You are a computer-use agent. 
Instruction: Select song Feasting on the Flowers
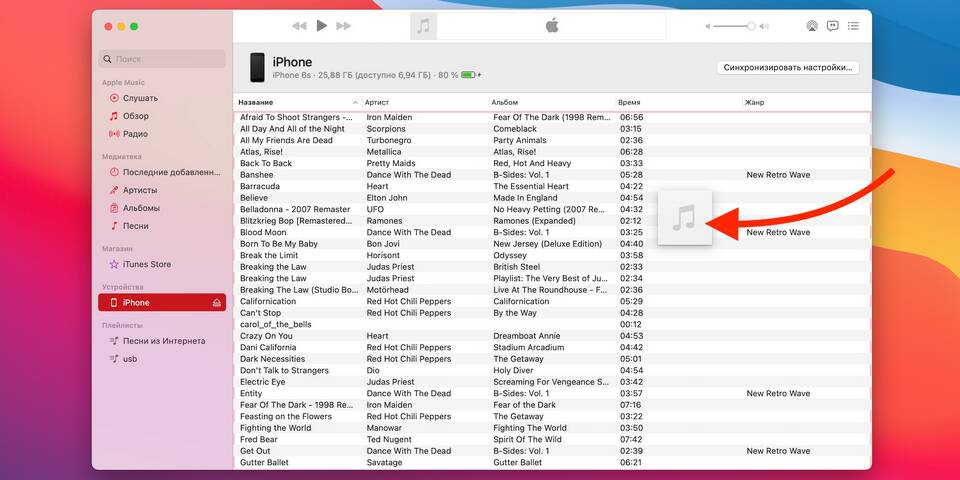(x=285, y=416)
